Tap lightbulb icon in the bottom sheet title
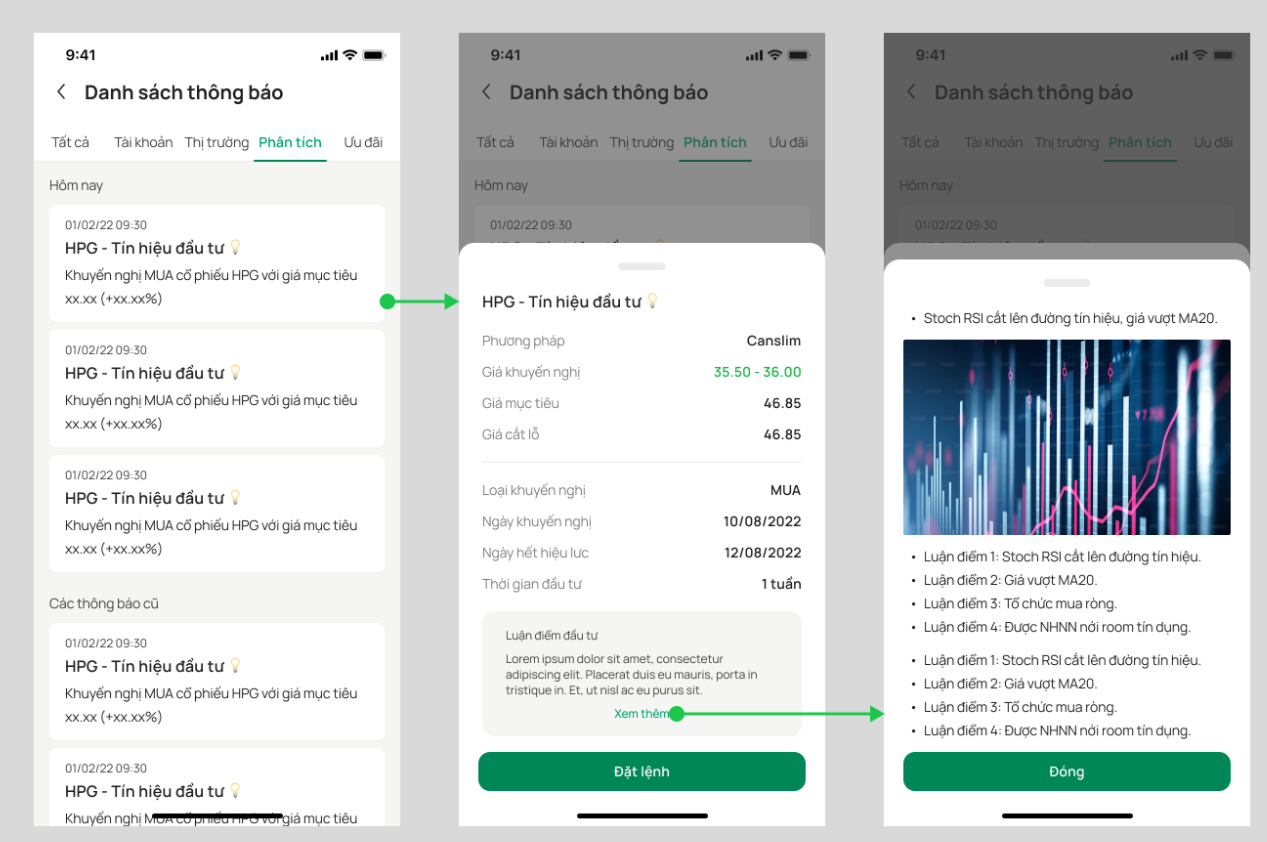The height and width of the screenshot is (842, 1267). (652, 301)
